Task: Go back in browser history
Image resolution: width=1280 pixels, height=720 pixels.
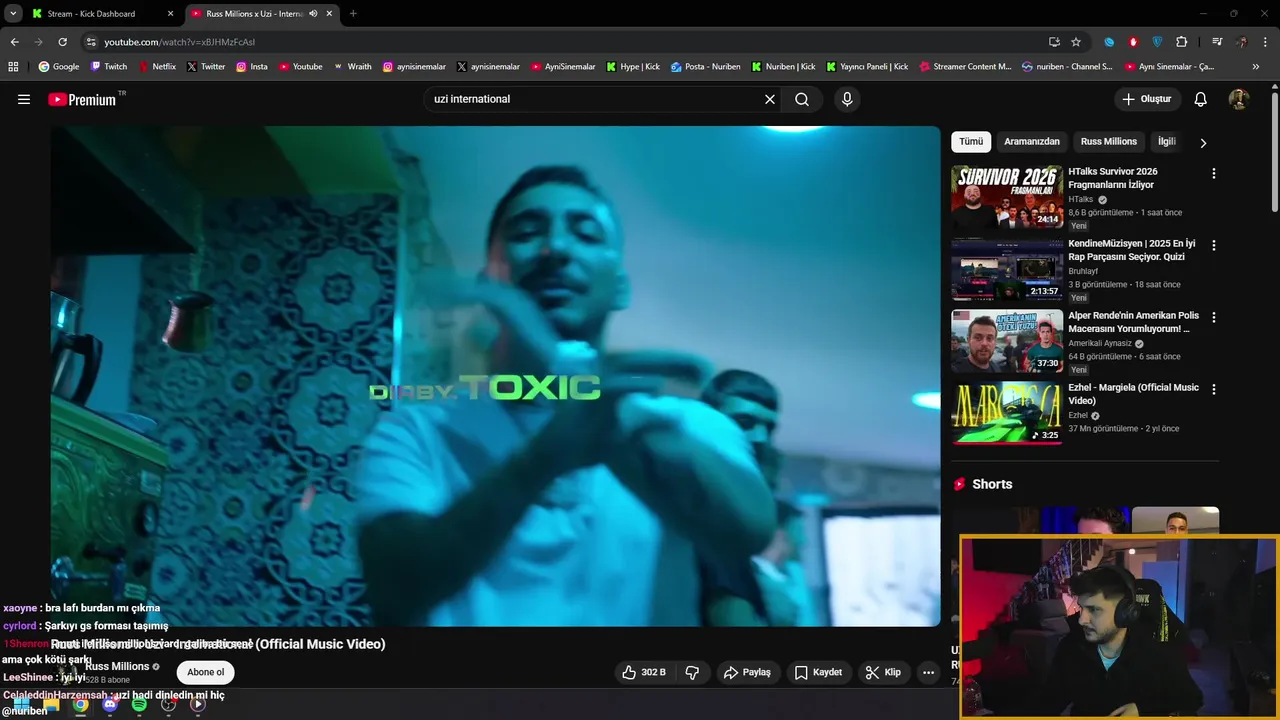Action: click(14, 42)
